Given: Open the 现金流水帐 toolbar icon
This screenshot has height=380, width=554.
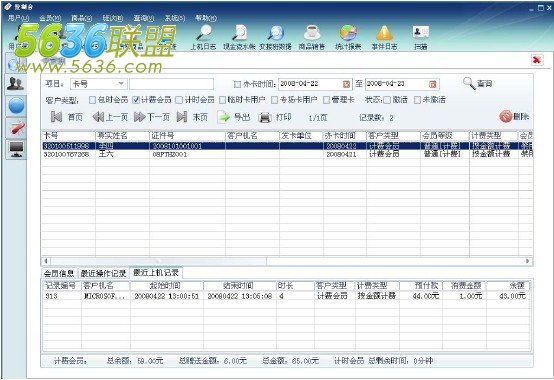Looking at the screenshot, I should click(240, 32).
